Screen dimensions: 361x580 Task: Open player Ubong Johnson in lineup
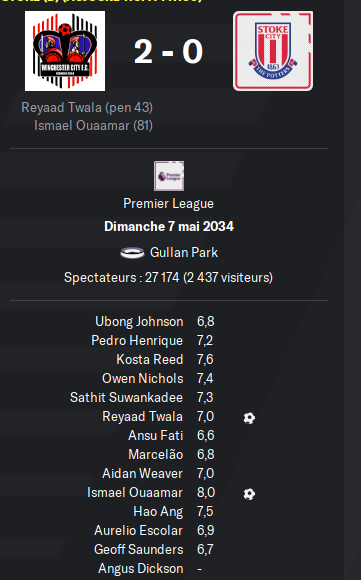[139, 321]
